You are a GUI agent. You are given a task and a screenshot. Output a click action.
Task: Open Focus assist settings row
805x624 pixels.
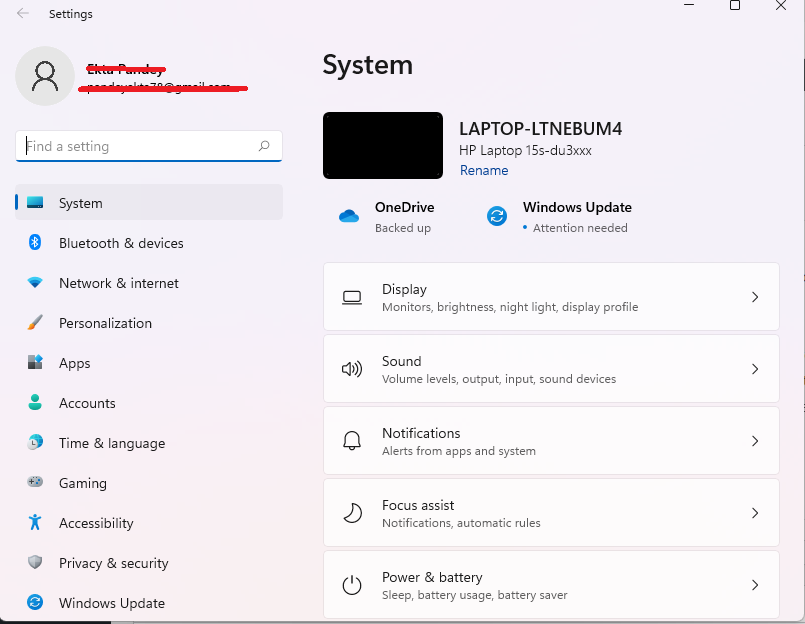[x=550, y=513]
